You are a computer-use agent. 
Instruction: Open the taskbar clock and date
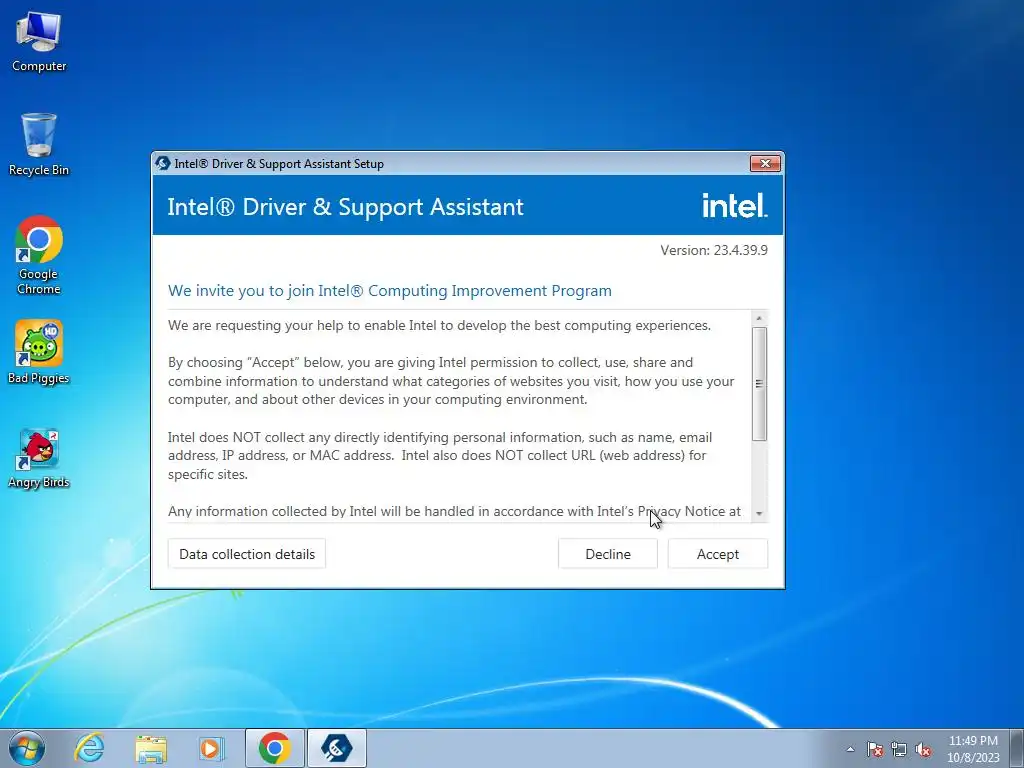[x=973, y=749]
